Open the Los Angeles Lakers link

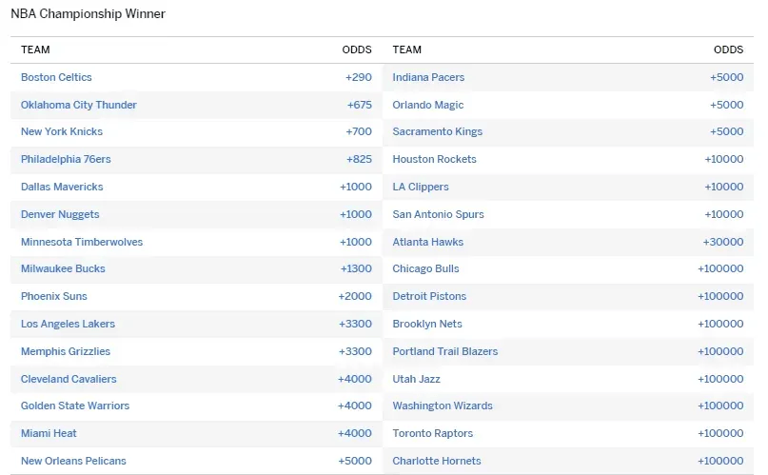(68, 324)
